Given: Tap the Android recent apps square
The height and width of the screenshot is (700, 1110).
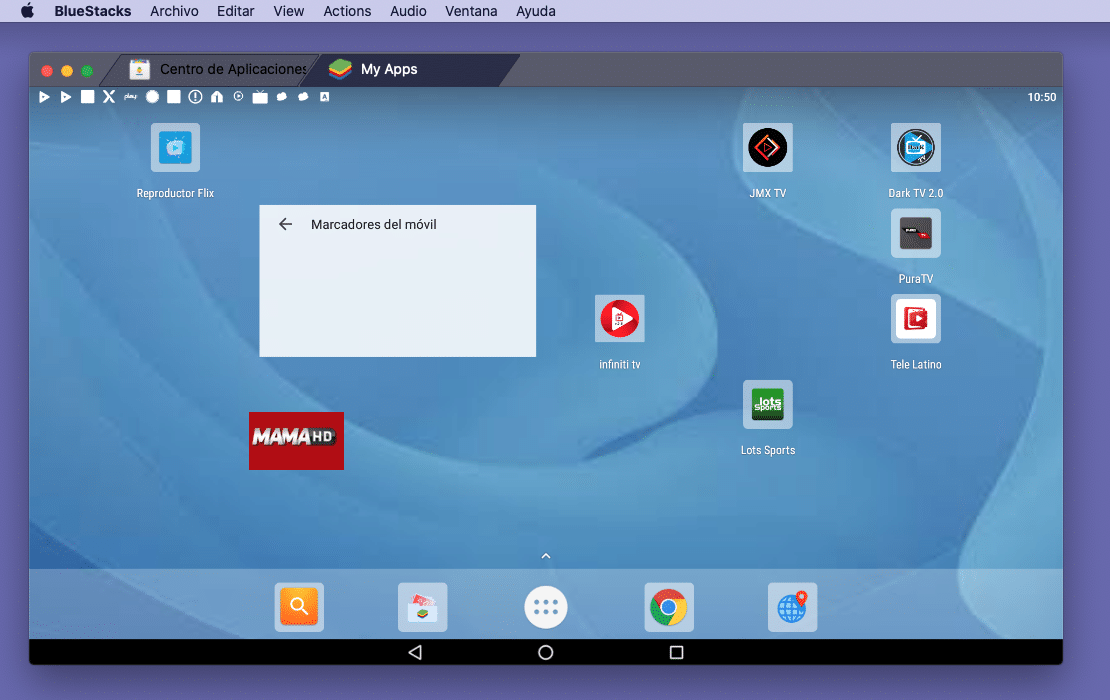Looking at the screenshot, I should 676,652.
